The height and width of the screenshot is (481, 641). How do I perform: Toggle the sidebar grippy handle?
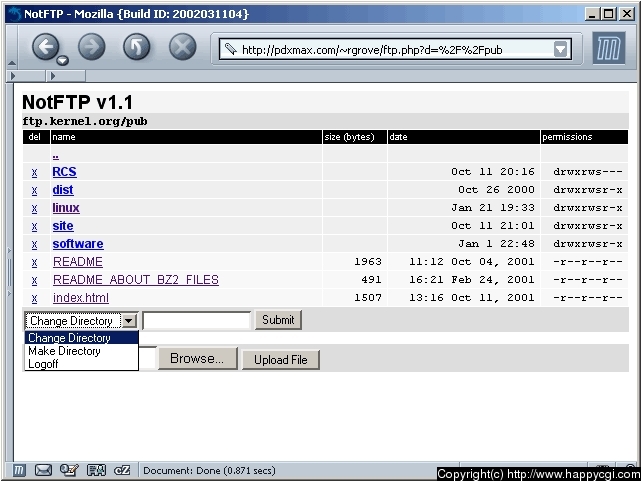click(x=9, y=272)
